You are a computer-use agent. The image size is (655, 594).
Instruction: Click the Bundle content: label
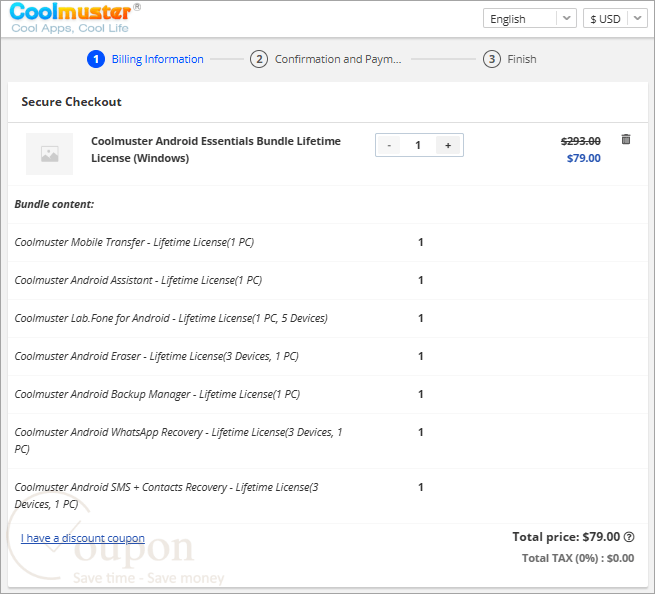point(54,204)
